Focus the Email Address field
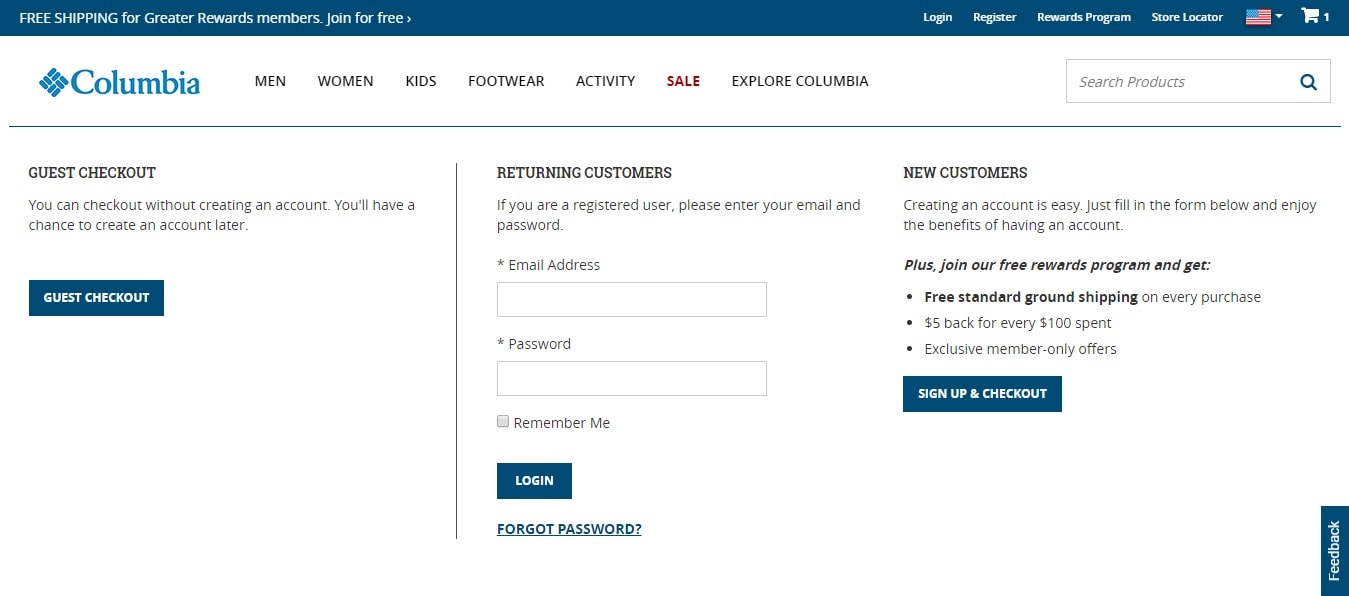 pyautogui.click(x=632, y=299)
